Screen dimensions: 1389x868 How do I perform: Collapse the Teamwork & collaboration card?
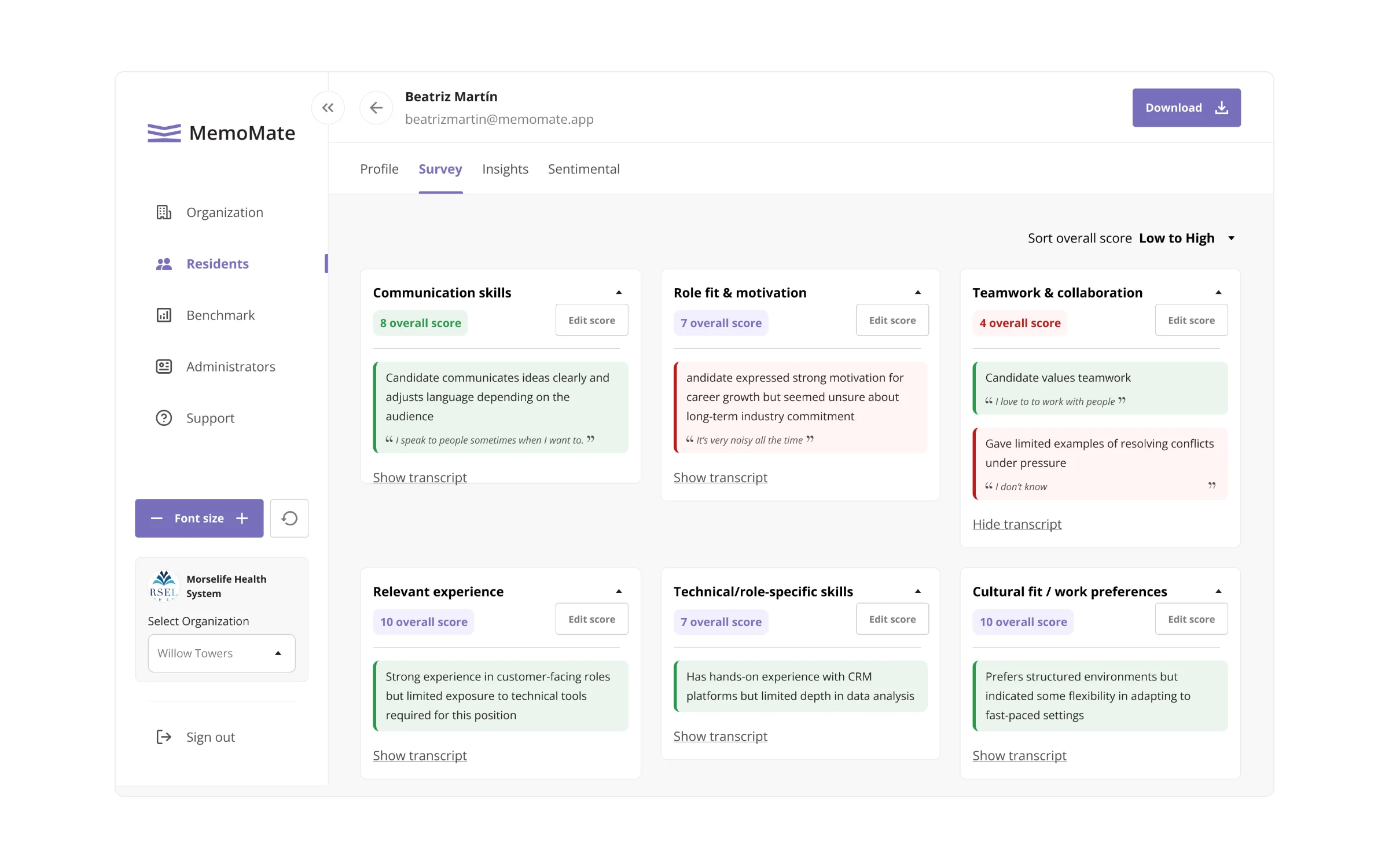coord(1218,293)
